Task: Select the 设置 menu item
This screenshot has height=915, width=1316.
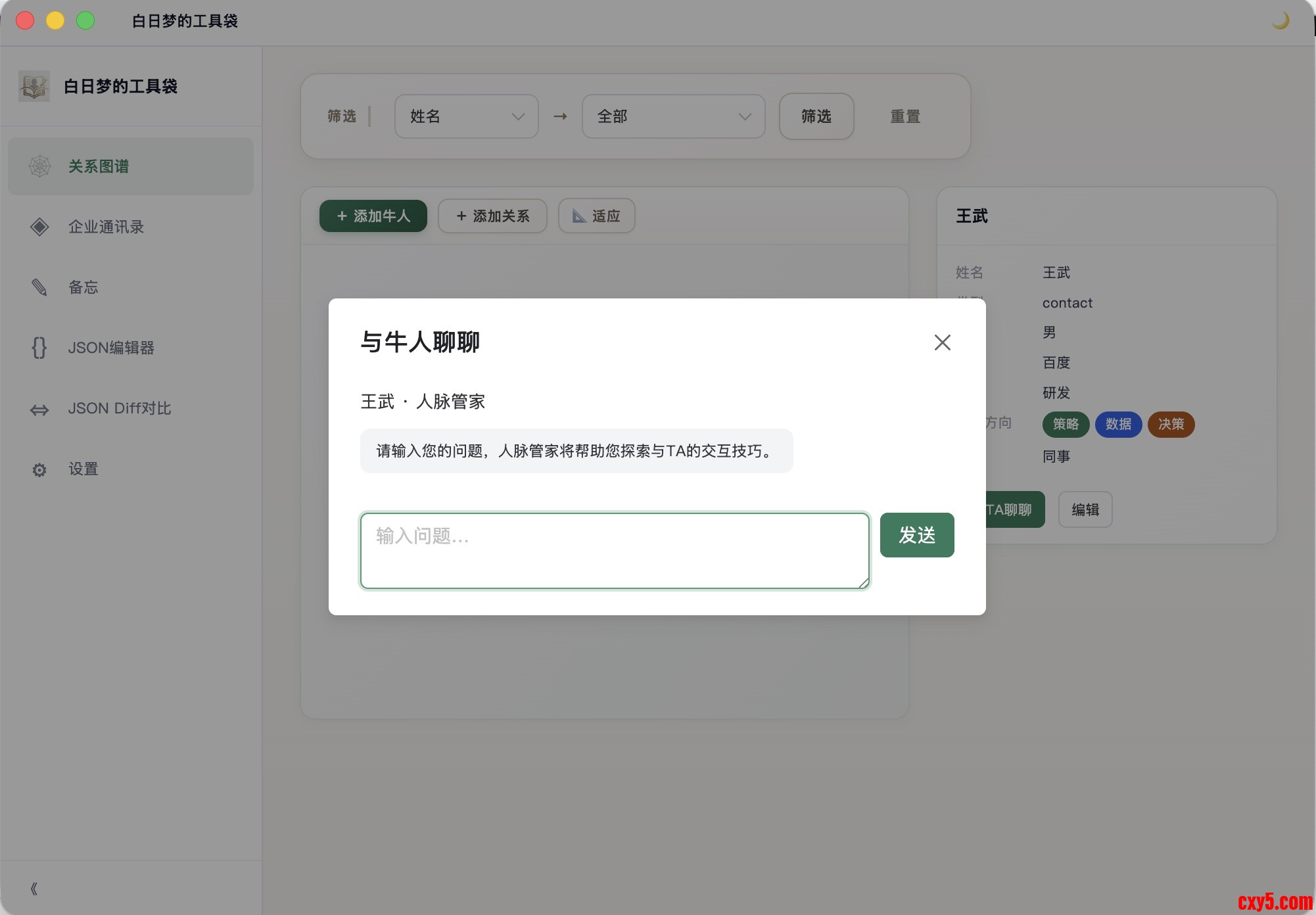Action: (83, 469)
